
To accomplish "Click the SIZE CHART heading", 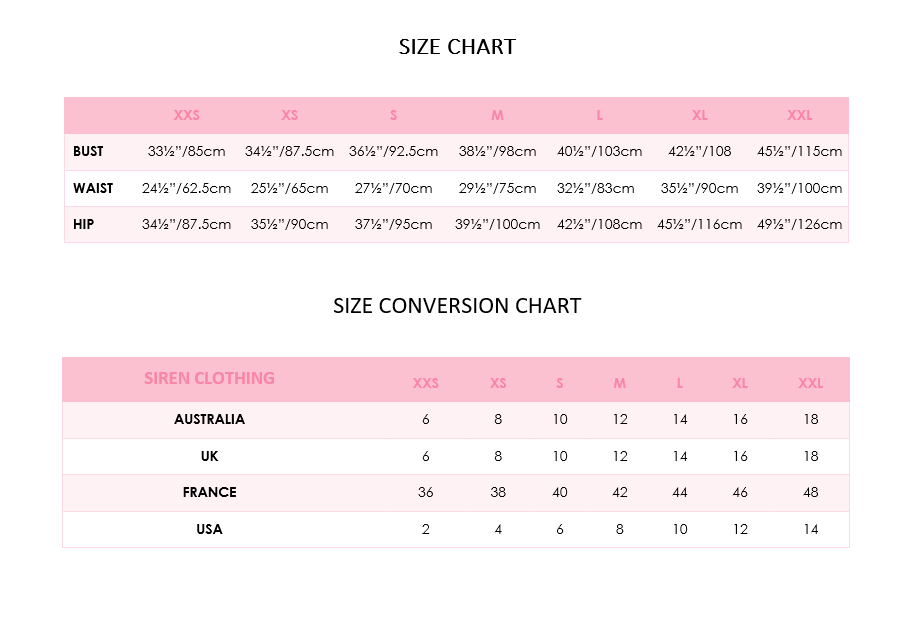I will (457, 47).
